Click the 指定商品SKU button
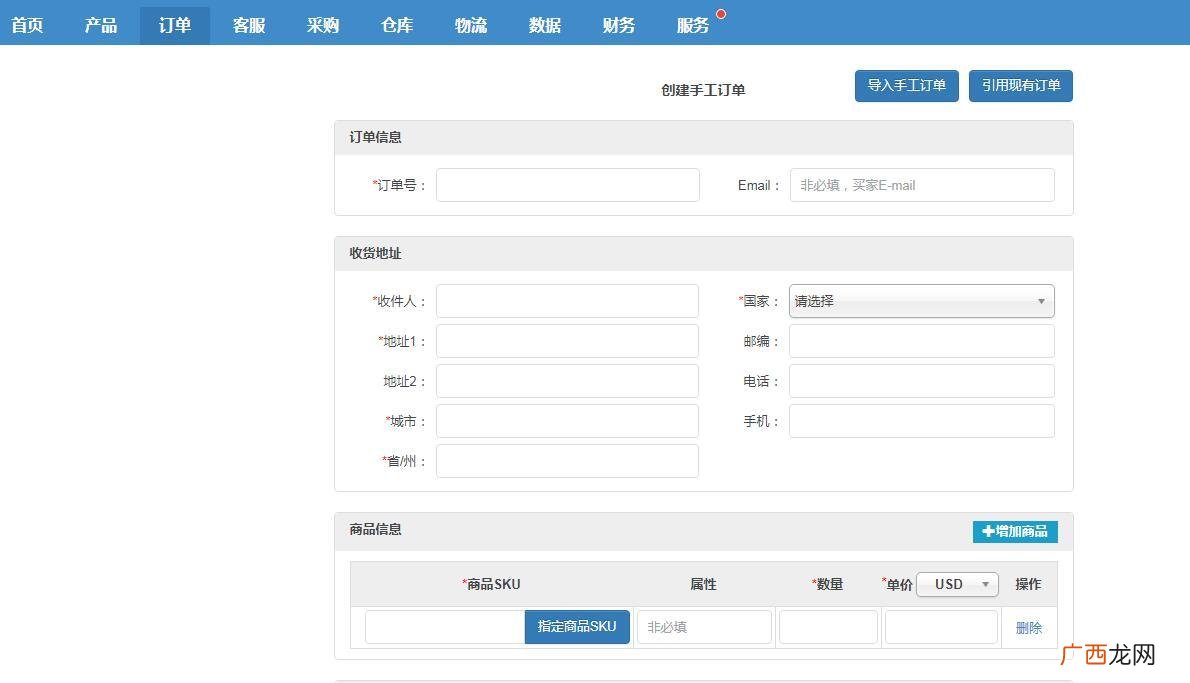 577,627
